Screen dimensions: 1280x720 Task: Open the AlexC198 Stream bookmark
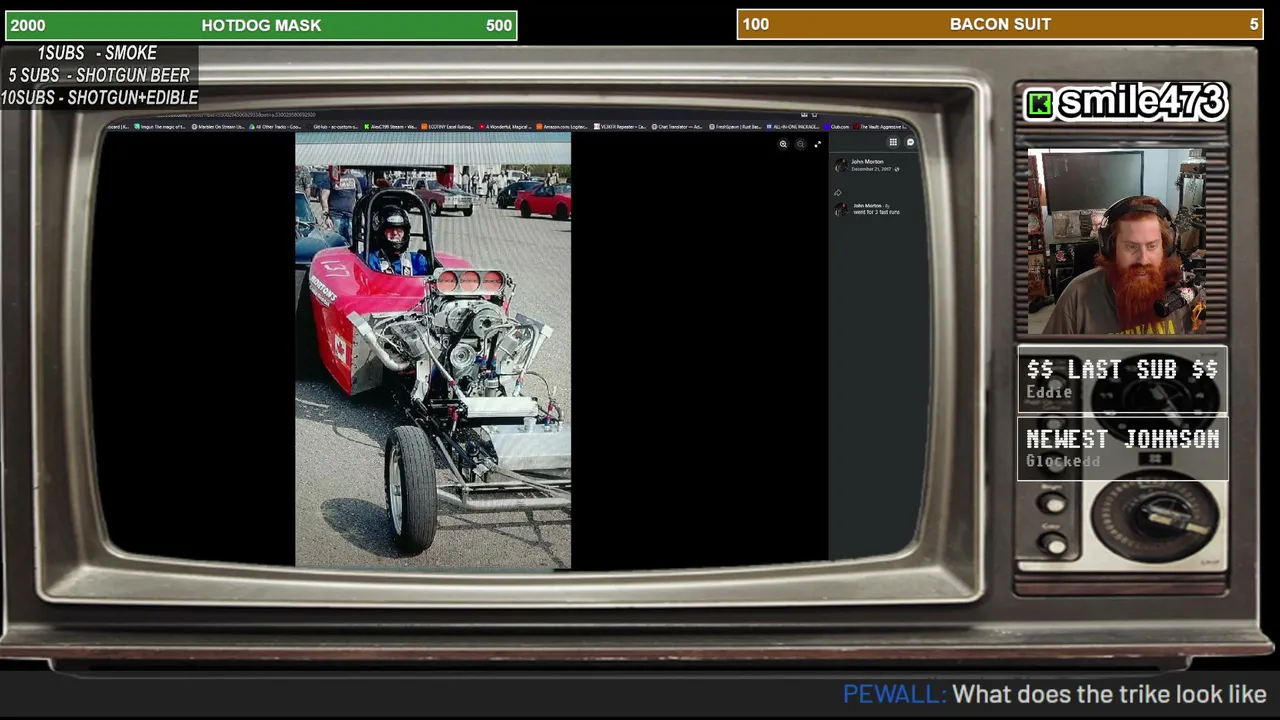click(389, 127)
